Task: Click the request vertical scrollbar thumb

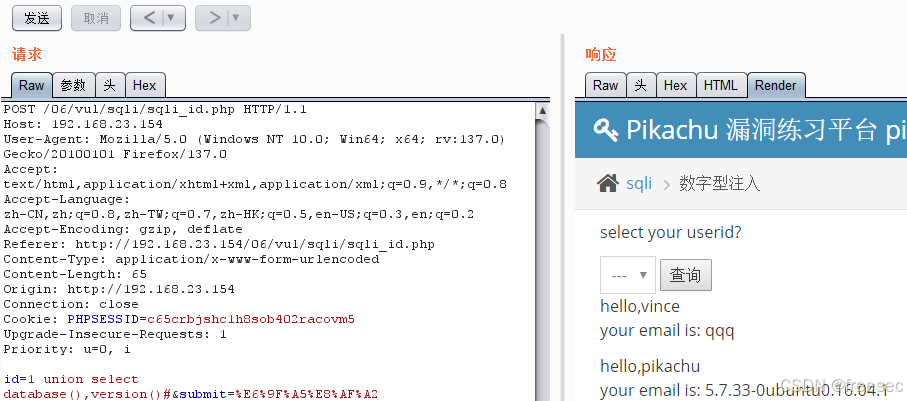Action: point(542,260)
